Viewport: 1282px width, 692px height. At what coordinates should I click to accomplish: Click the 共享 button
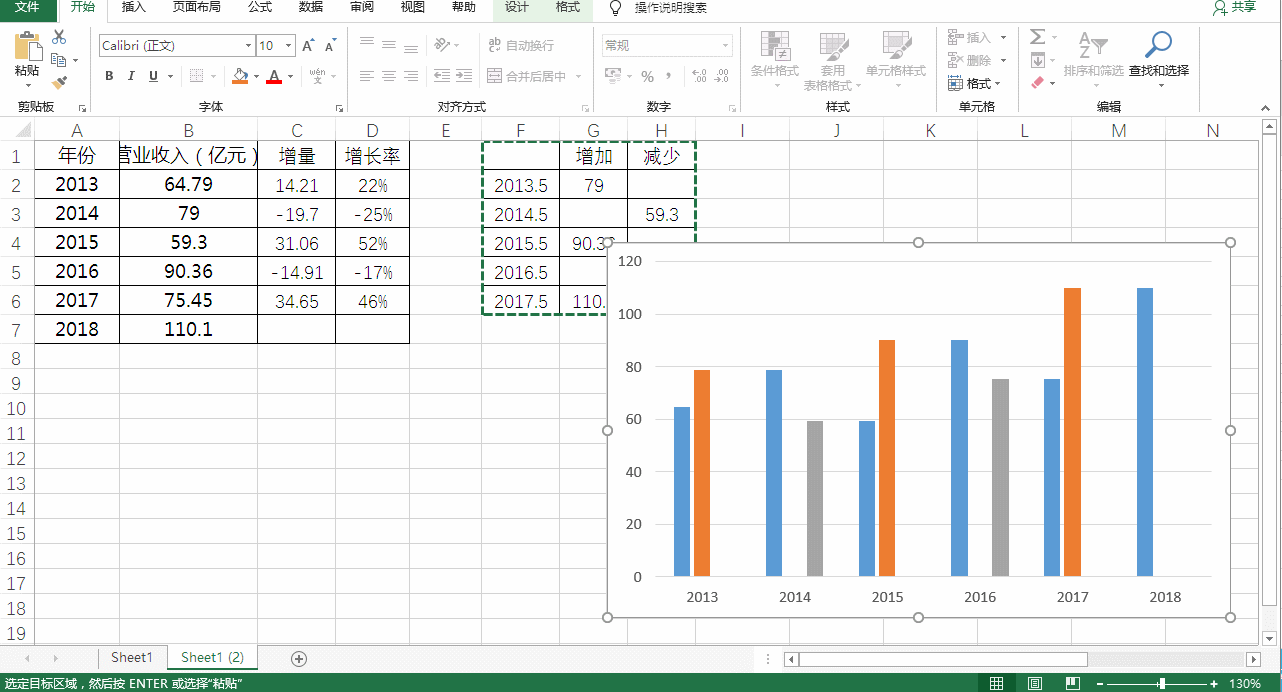(1240, 9)
